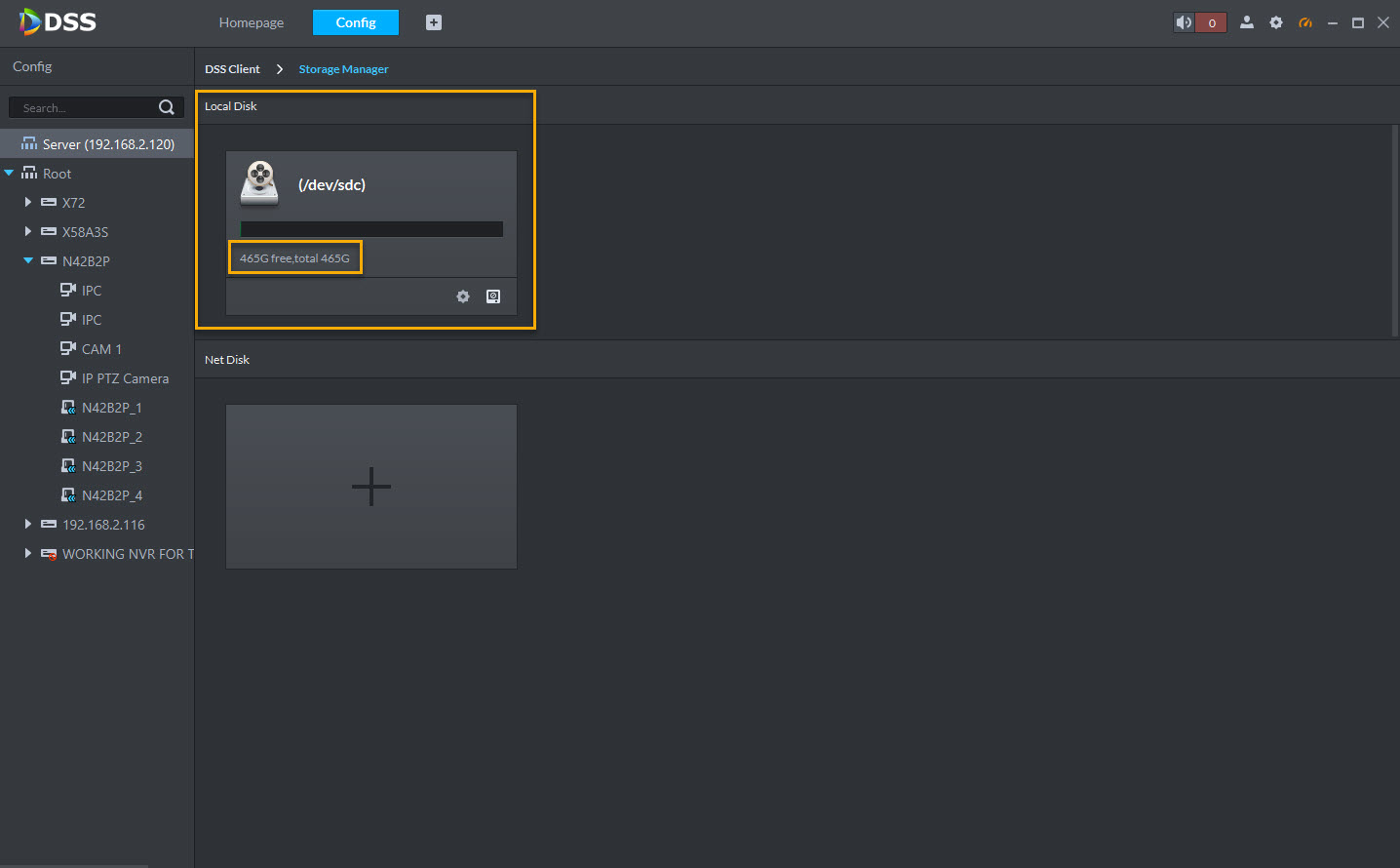Open the alarm count badge
The height and width of the screenshot is (868, 1400).
[x=1211, y=22]
